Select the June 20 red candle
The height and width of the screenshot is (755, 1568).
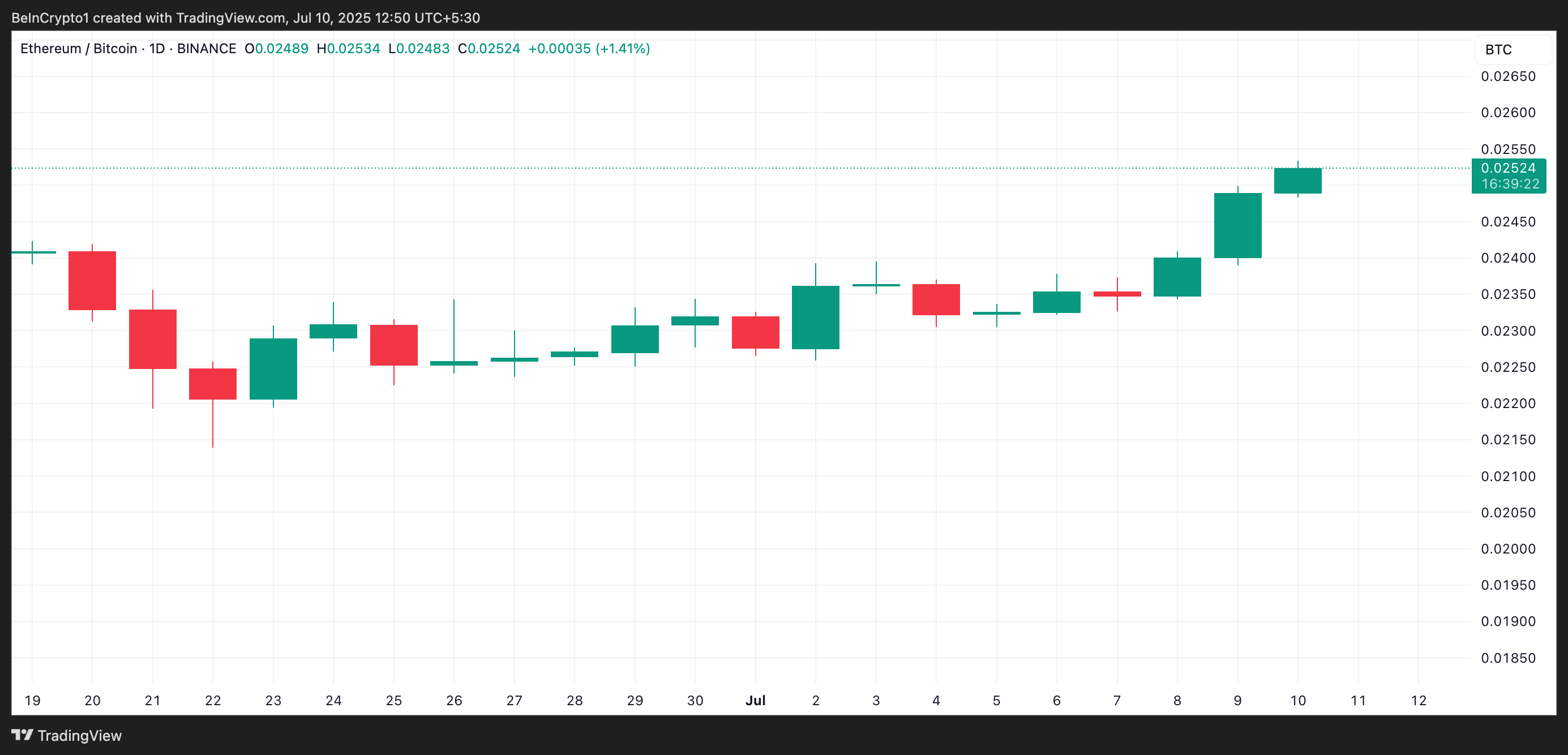pos(92,281)
